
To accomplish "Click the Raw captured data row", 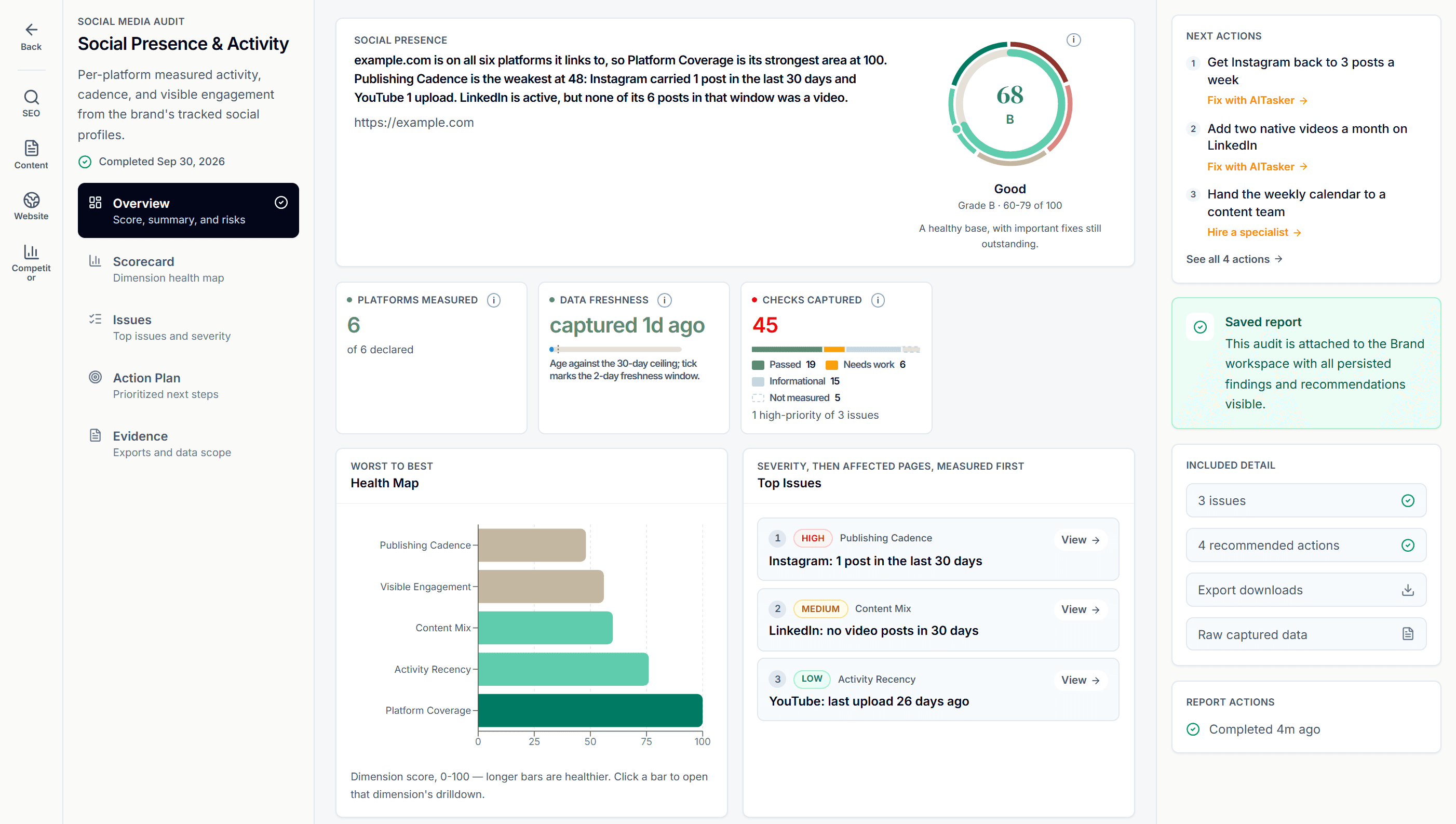I will [x=1305, y=634].
